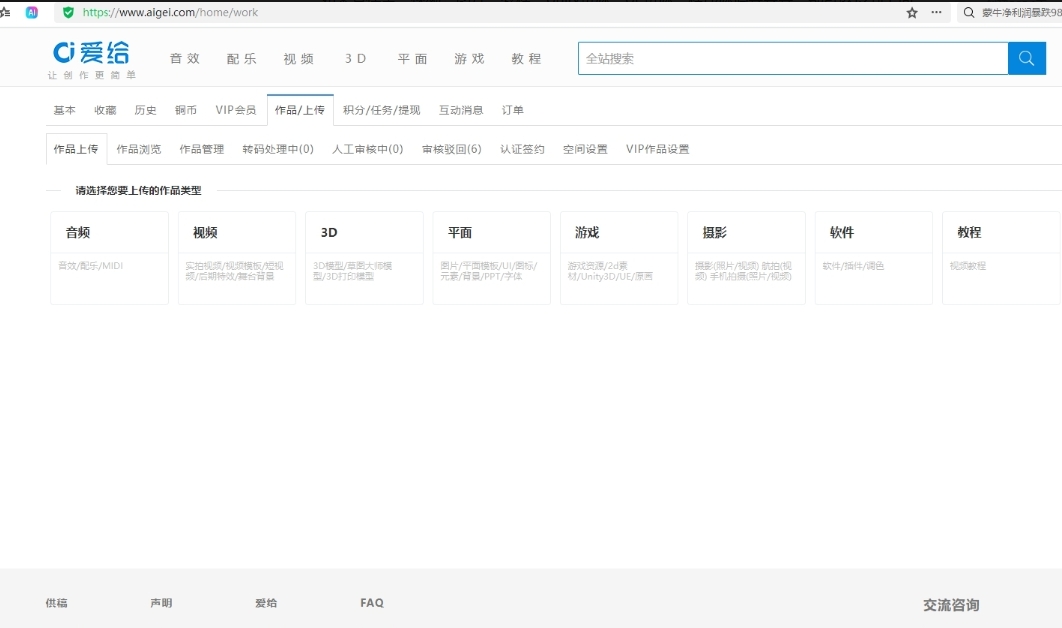1062x628 pixels.
Task: Click the browser address bar URL
Action: pos(170,12)
